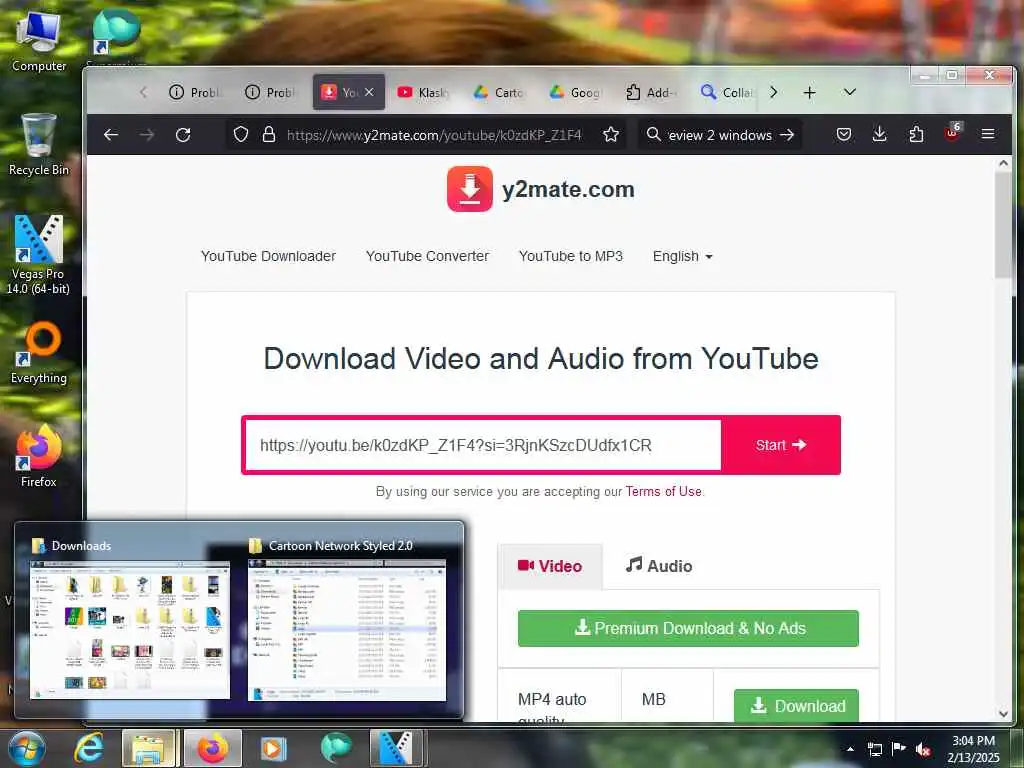Open a new tab with plus button
Viewport: 1024px width, 768px height.
(809, 93)
